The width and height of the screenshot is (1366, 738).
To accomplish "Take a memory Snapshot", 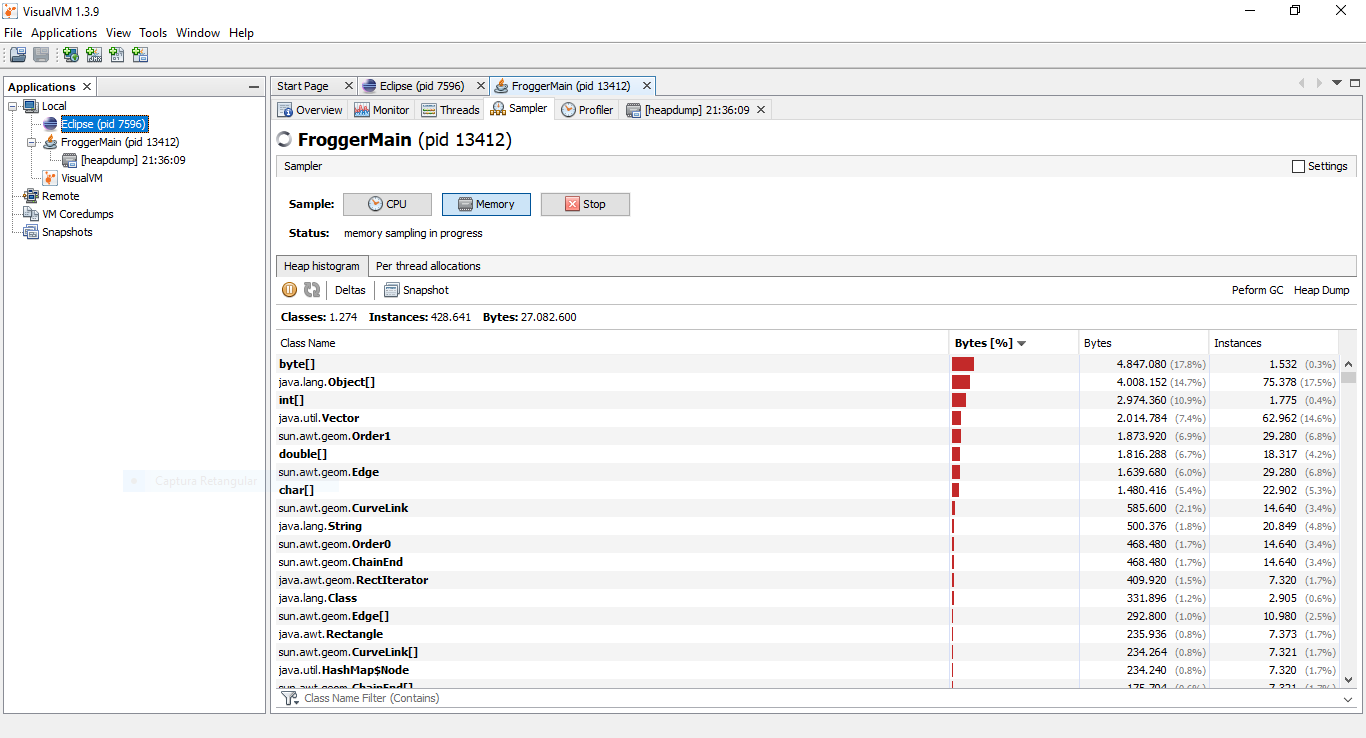I will tap(417, 290).
